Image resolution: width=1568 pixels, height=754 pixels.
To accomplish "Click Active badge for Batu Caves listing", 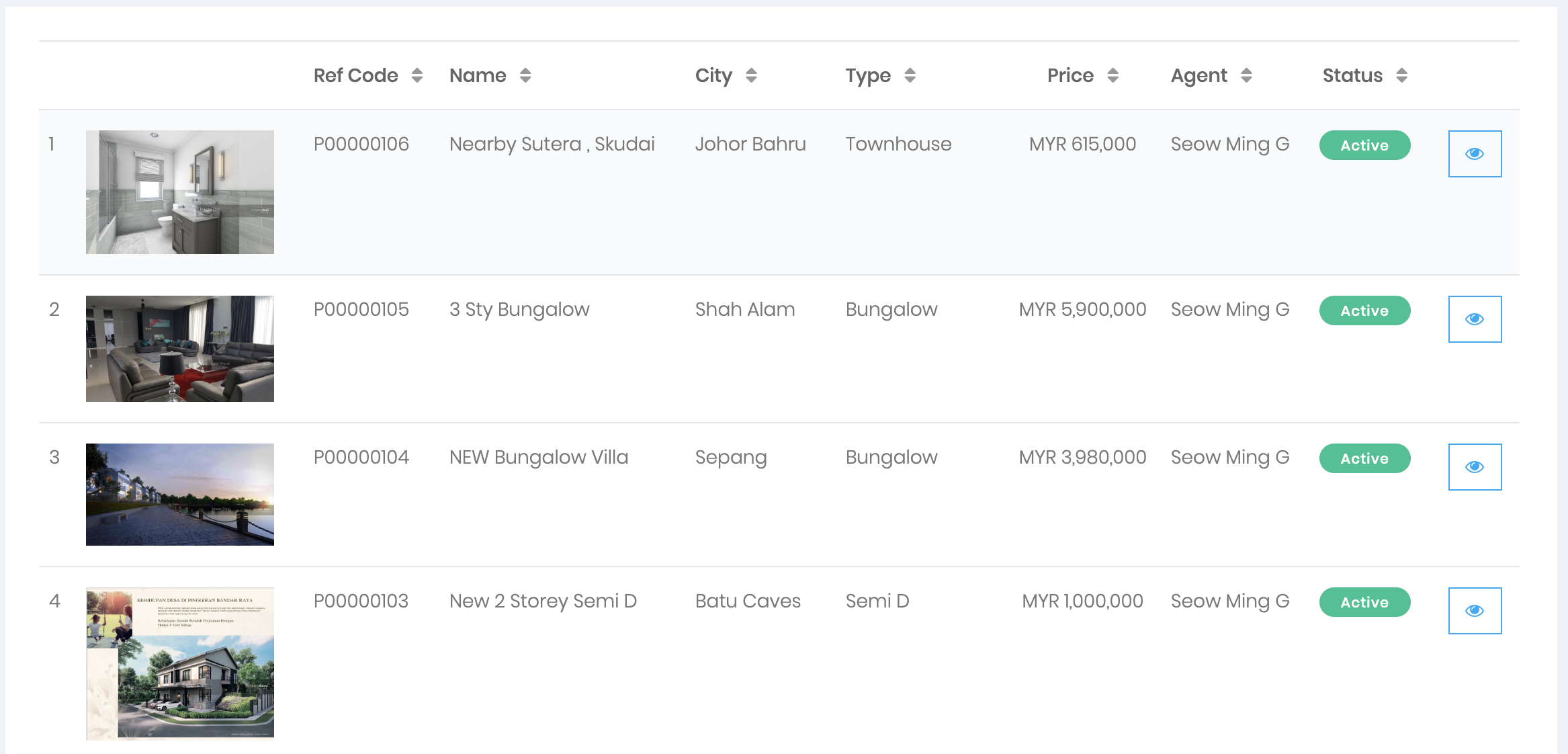I will [1364, 602].
